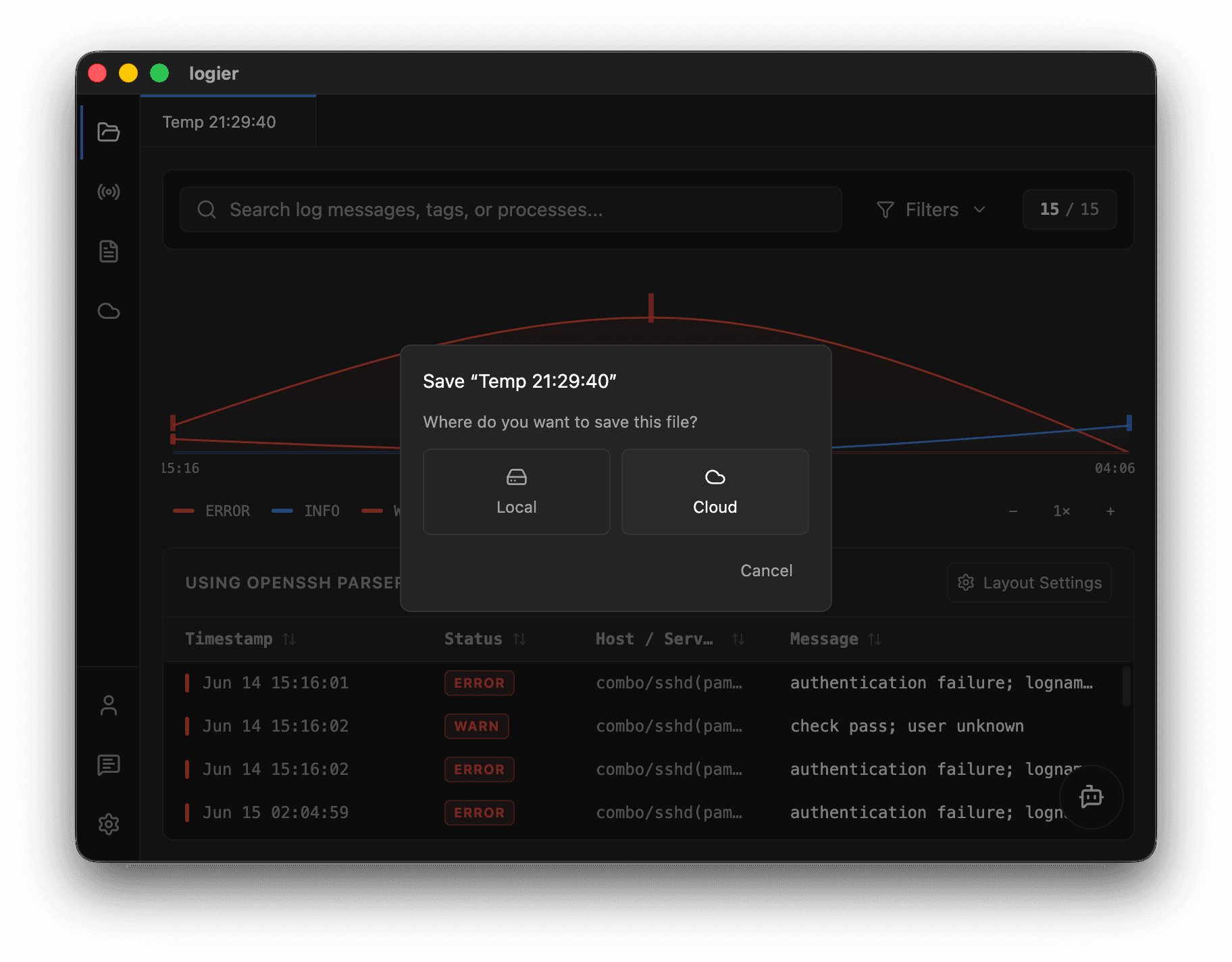Screen dimensions: 1232x962
Task: Open the live stream broadcast sidebar icon
Action: coord(109,192)
